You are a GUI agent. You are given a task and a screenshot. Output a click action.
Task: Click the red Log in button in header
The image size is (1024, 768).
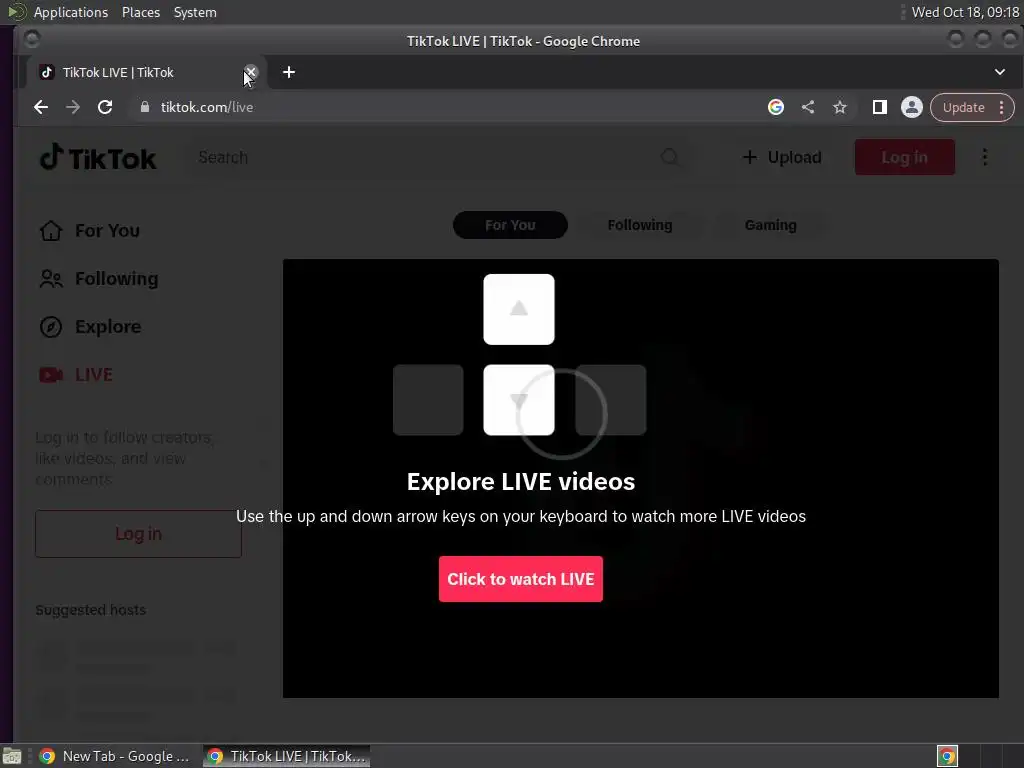point(904,157)
